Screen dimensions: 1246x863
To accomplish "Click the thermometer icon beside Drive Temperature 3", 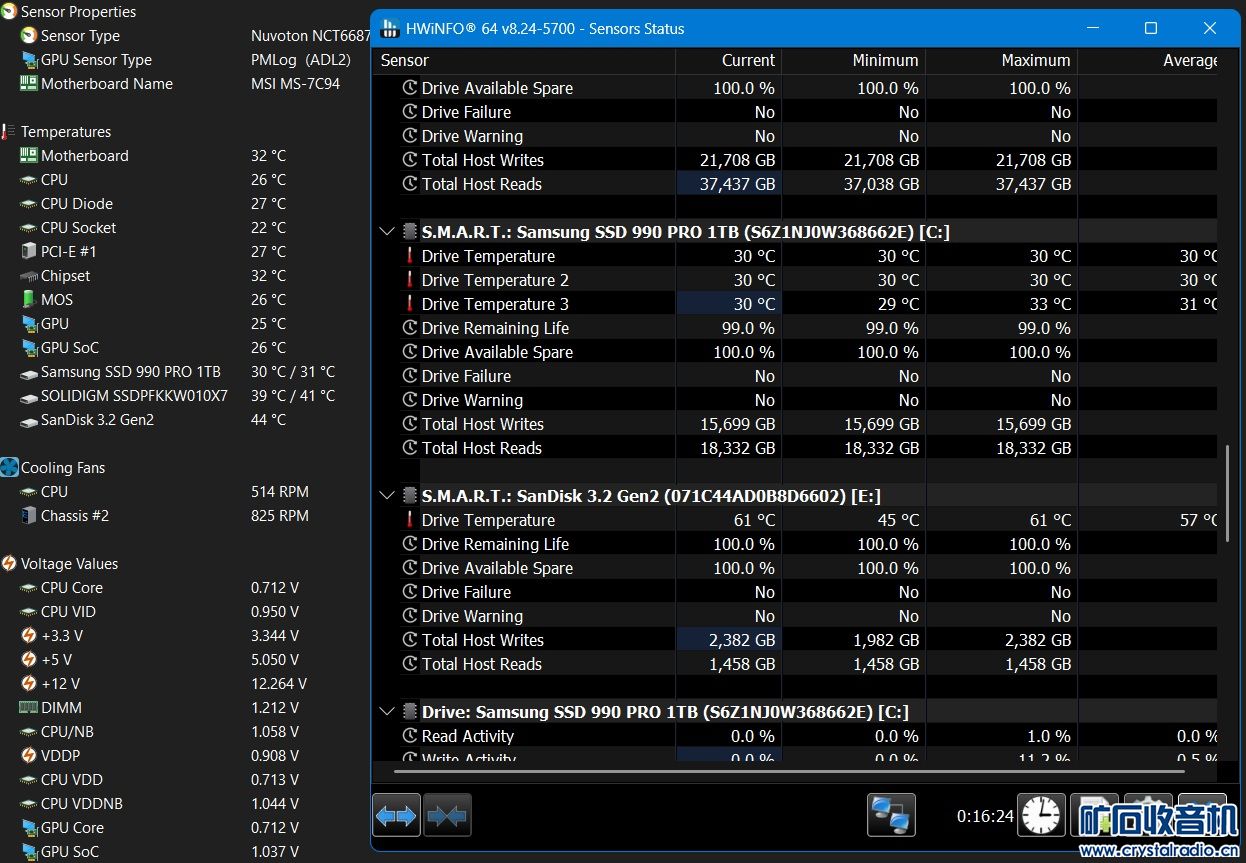I will click(x=409, y=304).
